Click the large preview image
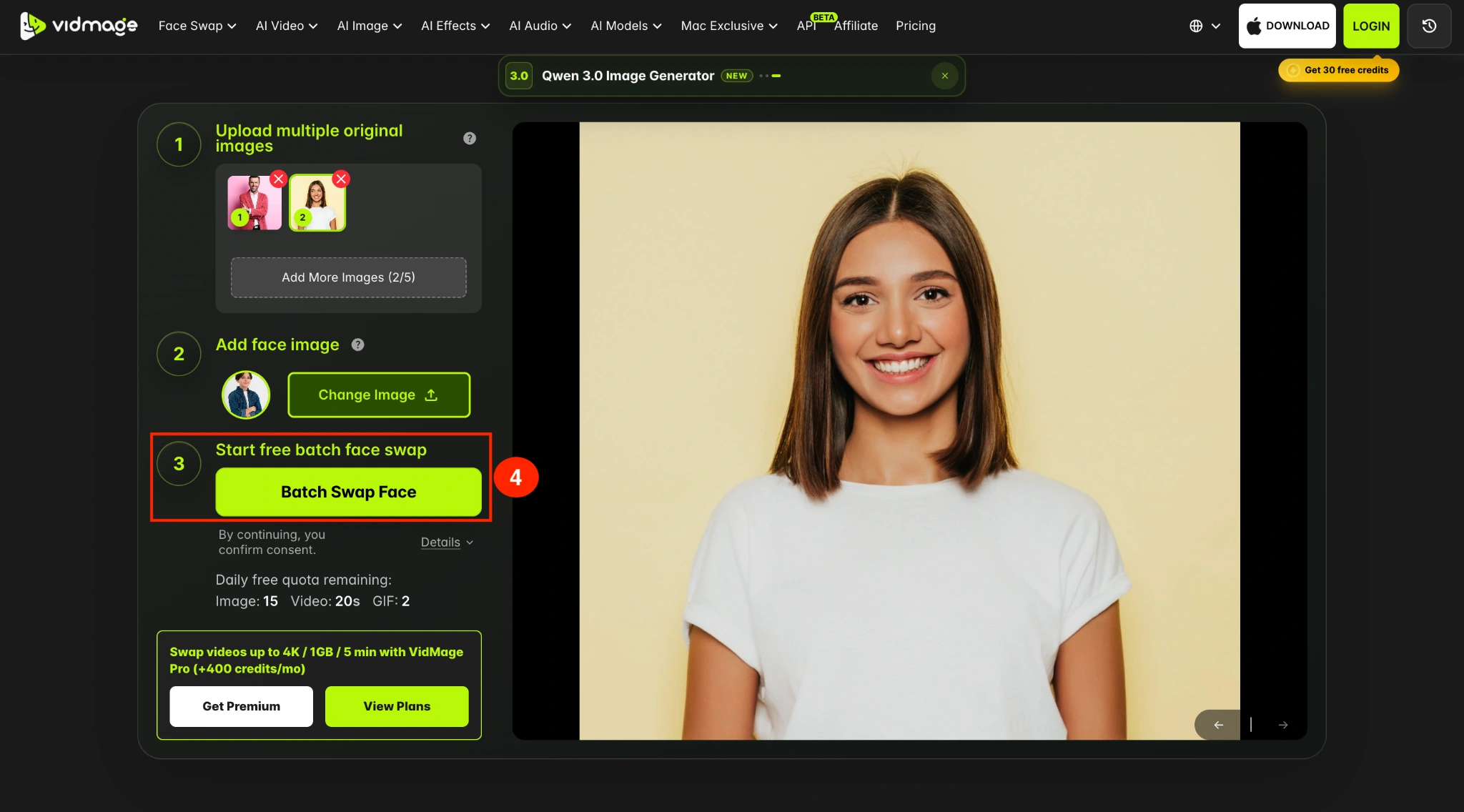This screenshot has height=812, width=1464. click(909, 431)
